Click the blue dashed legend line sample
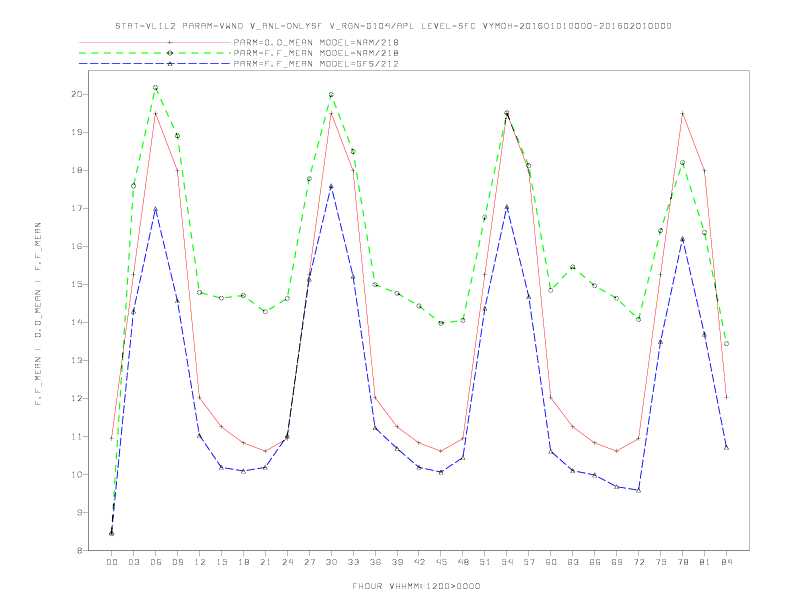The width and height of the screenshot is (792, 612). (x=155, y=64)
